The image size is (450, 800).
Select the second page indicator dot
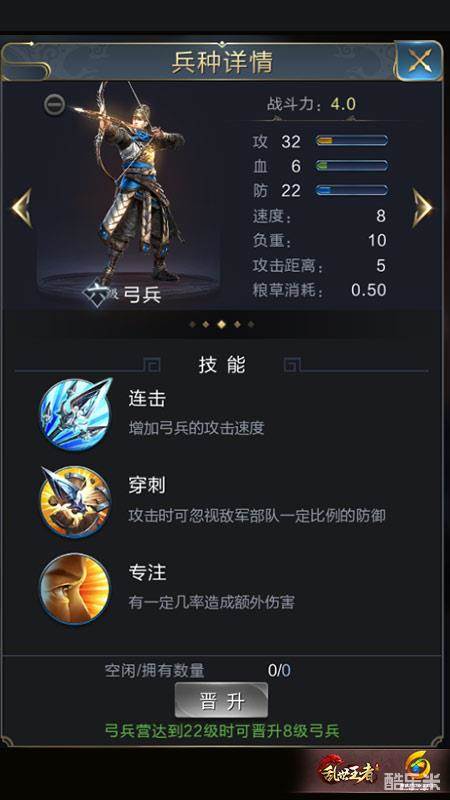click(206, 324)
